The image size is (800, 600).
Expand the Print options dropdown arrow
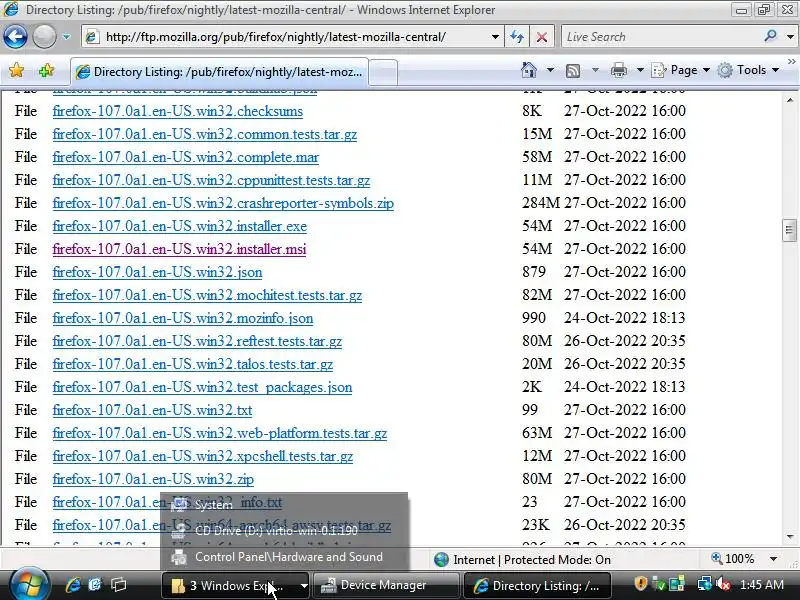(640, 70)
